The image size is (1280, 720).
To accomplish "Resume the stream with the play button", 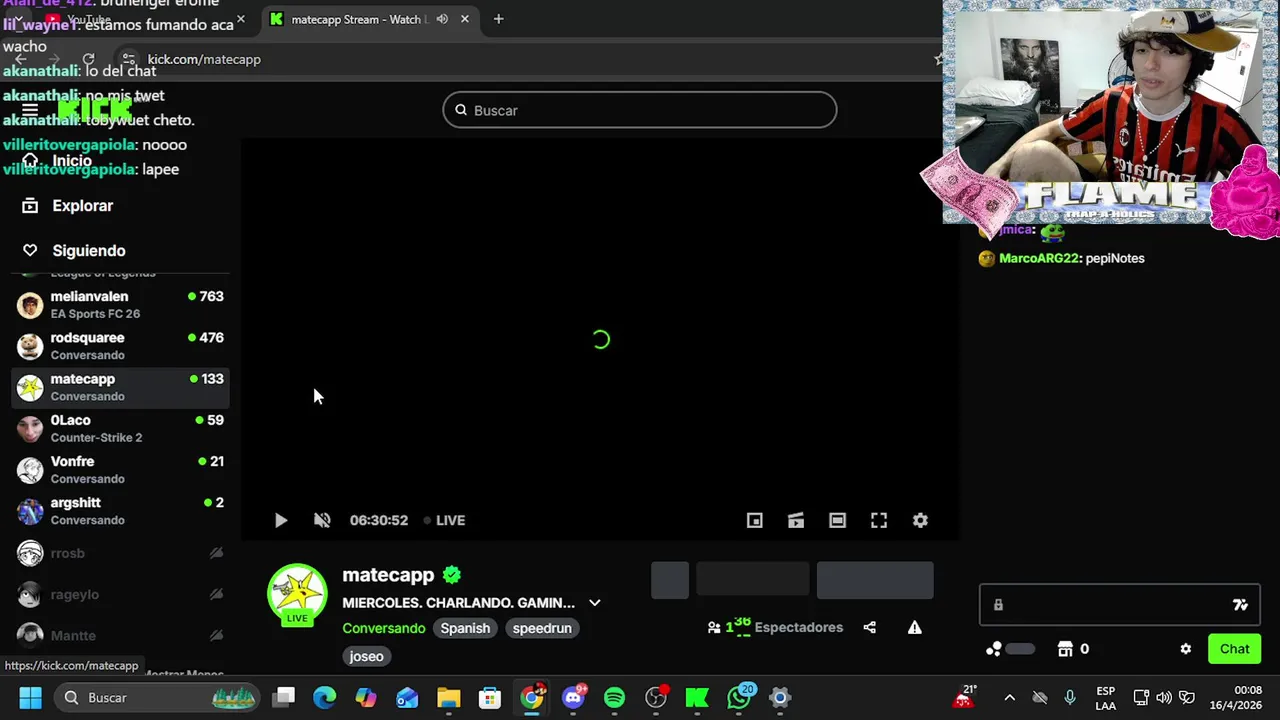I will coord(281,520).
